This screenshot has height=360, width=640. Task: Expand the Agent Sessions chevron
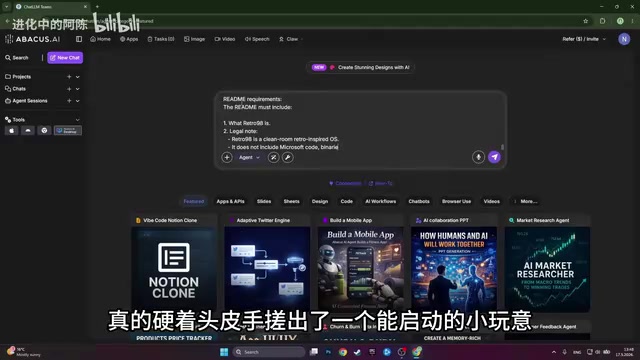tap(78, 101)
